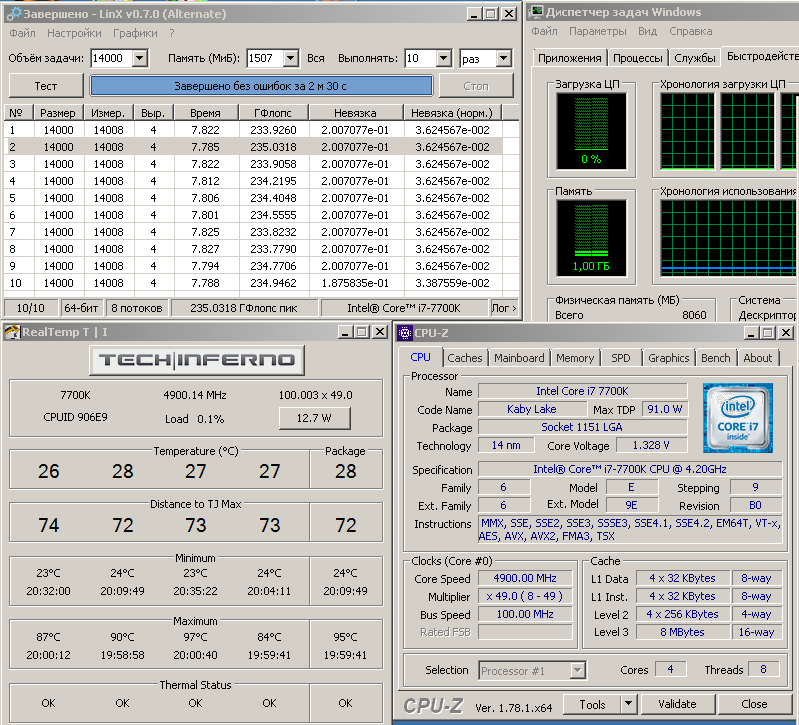Open the Настройки menu in LinX
Screen dimensions: 799x725
[74, 33]
